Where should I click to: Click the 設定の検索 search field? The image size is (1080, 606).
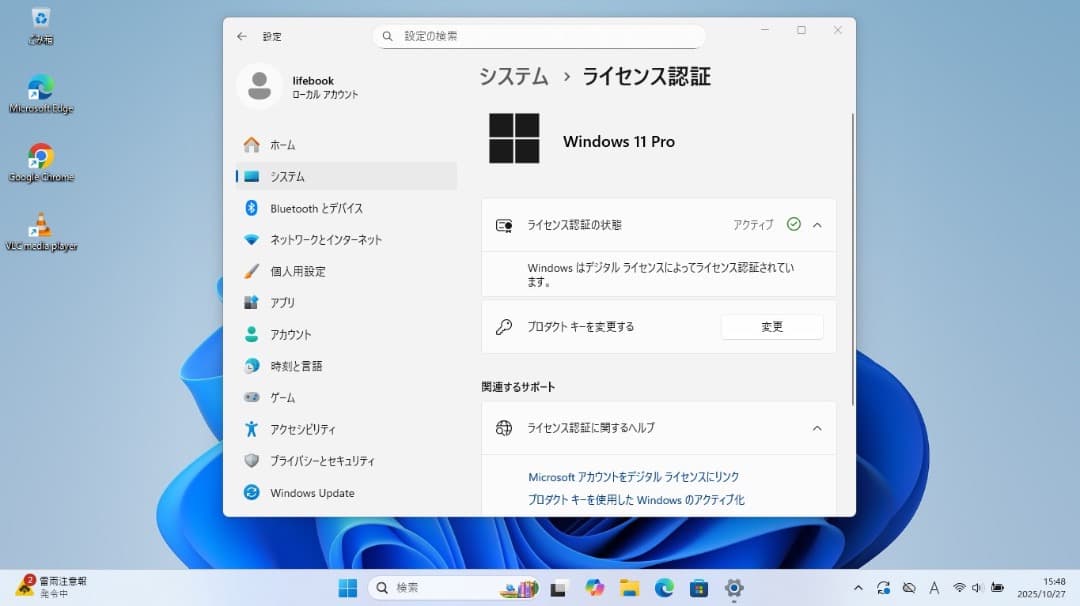[538, 35]
